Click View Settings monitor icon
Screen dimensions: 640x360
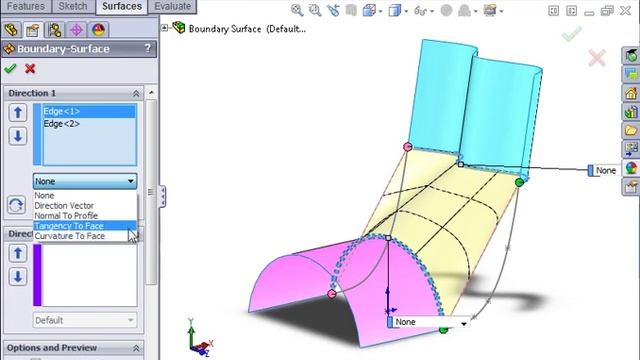(x=490, y=10)
